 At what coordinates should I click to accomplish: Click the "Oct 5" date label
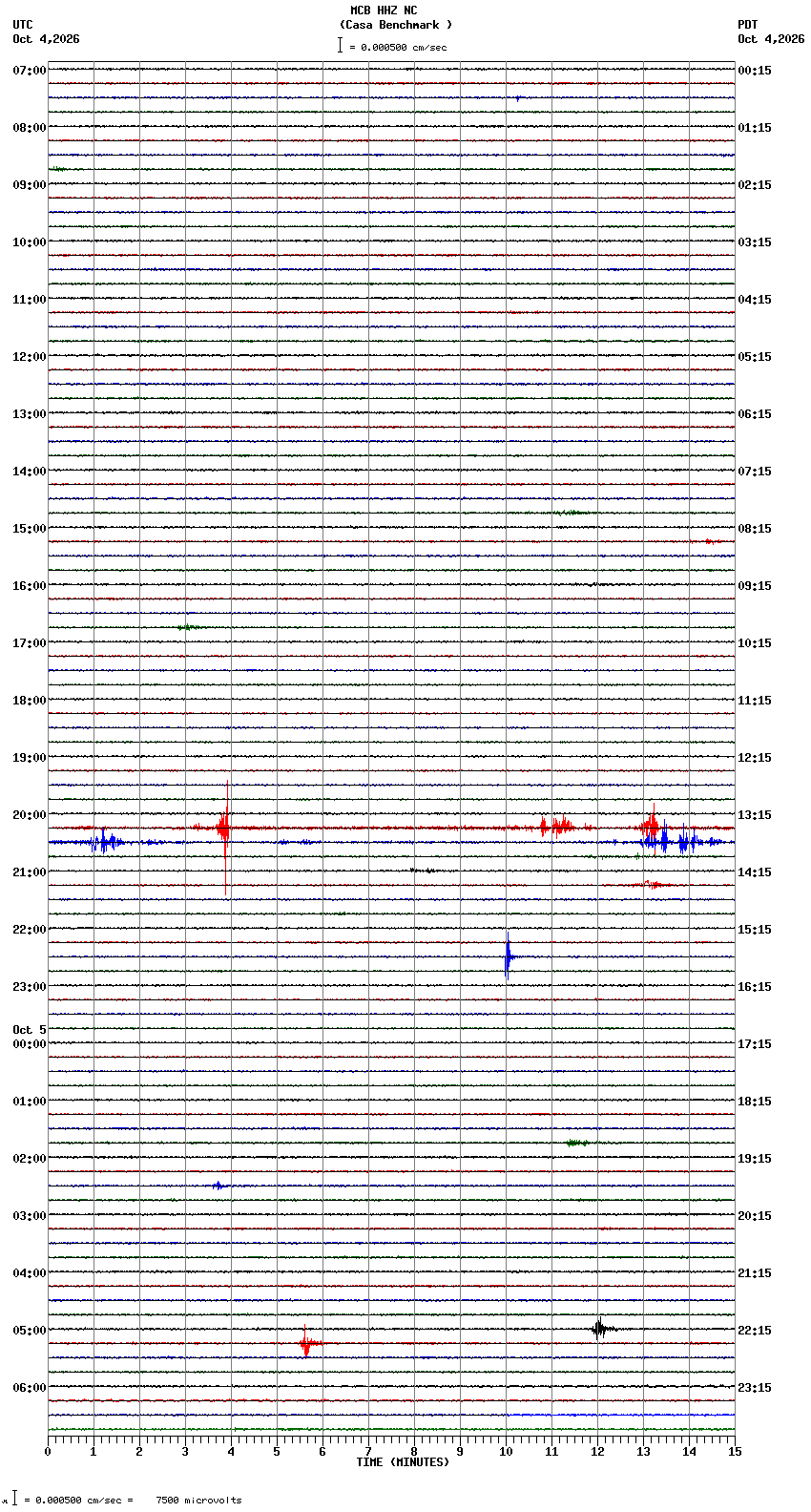[29, 1030]
